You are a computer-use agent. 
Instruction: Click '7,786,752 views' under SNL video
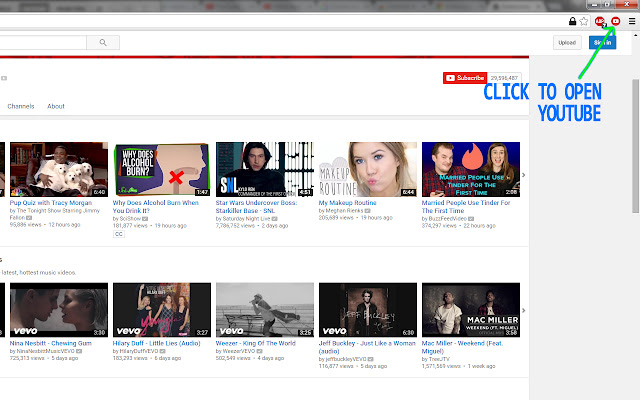[x=235, y=226]
